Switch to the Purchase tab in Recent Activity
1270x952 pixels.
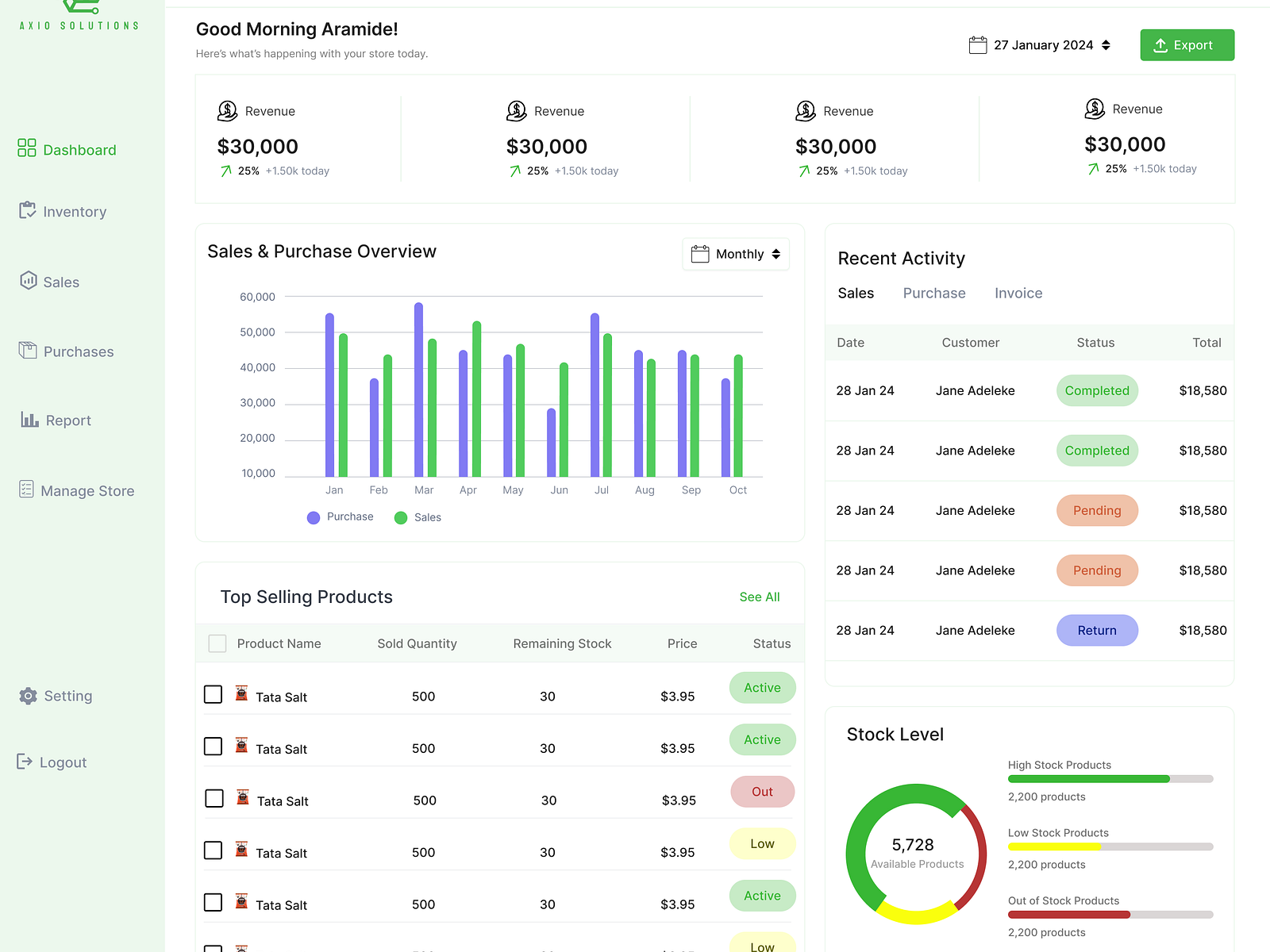934,294
